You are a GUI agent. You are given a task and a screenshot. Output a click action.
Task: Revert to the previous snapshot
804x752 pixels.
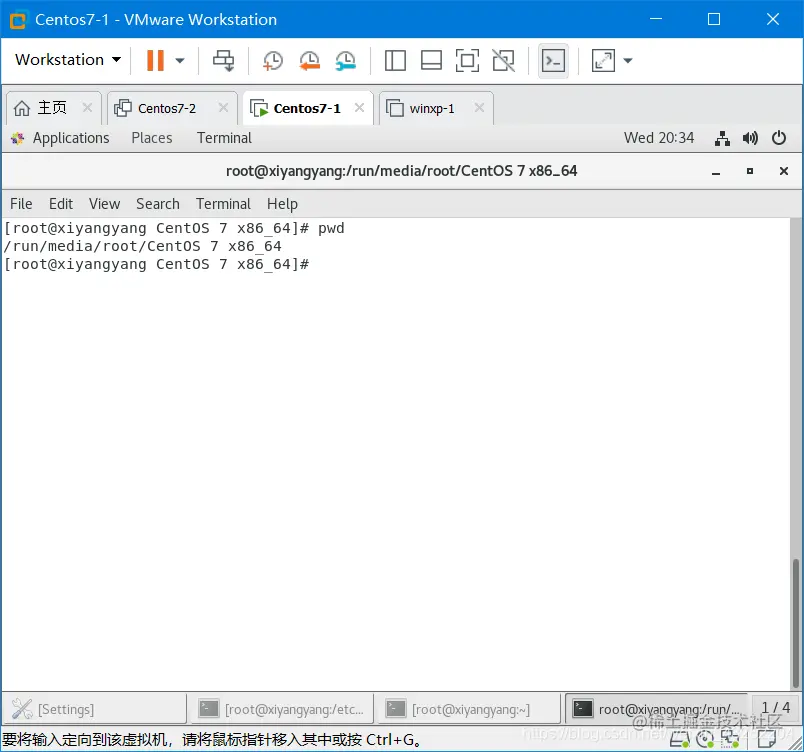309,60
